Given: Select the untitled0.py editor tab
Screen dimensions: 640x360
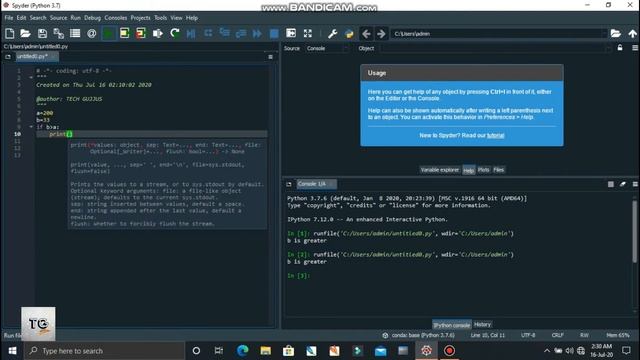Looking at the screenshot, I should tap(36, 56).
